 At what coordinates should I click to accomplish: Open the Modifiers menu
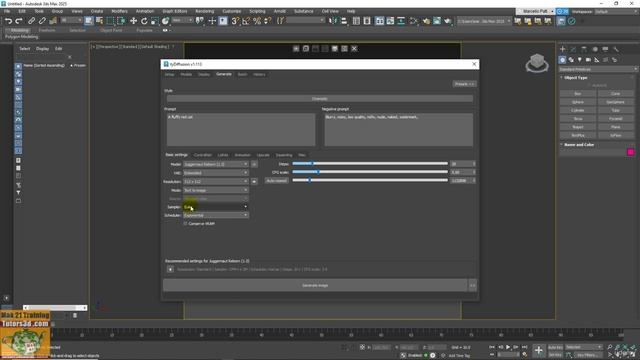pos(119,11)
